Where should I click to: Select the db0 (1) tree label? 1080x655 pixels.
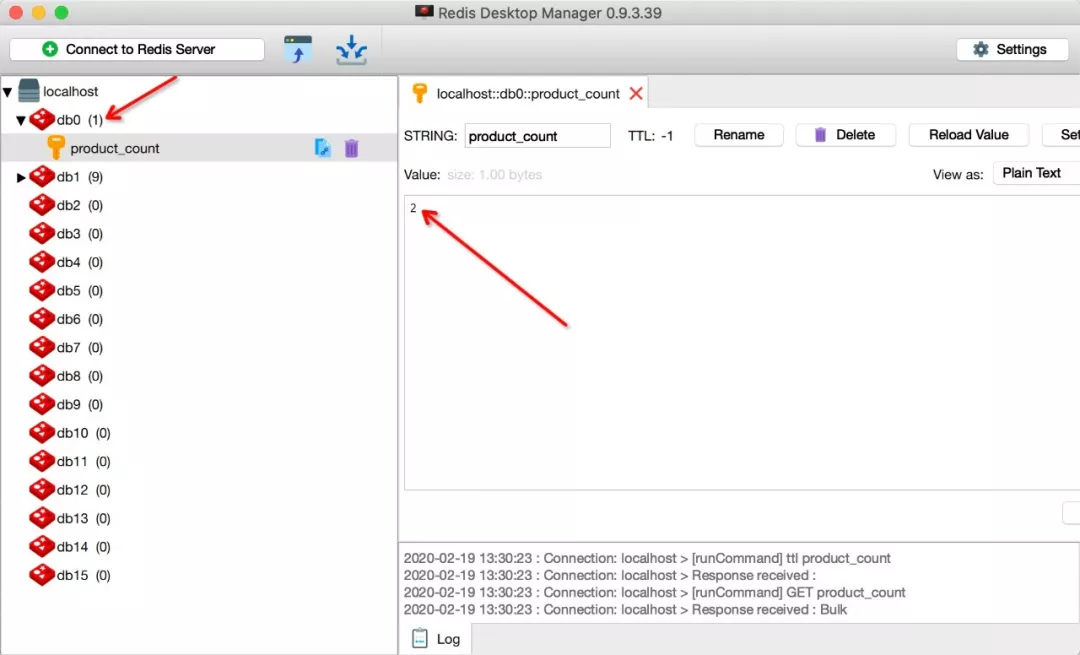point(80,120)
